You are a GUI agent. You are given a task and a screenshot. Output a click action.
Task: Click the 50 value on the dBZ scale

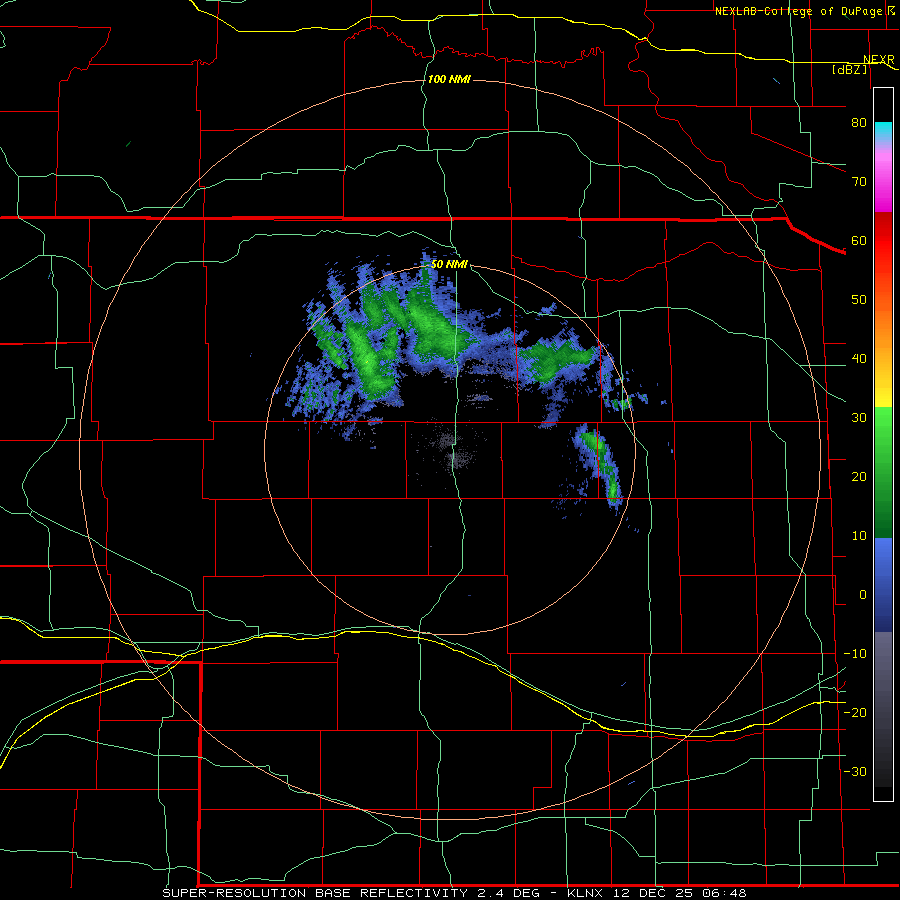point(859,300)
